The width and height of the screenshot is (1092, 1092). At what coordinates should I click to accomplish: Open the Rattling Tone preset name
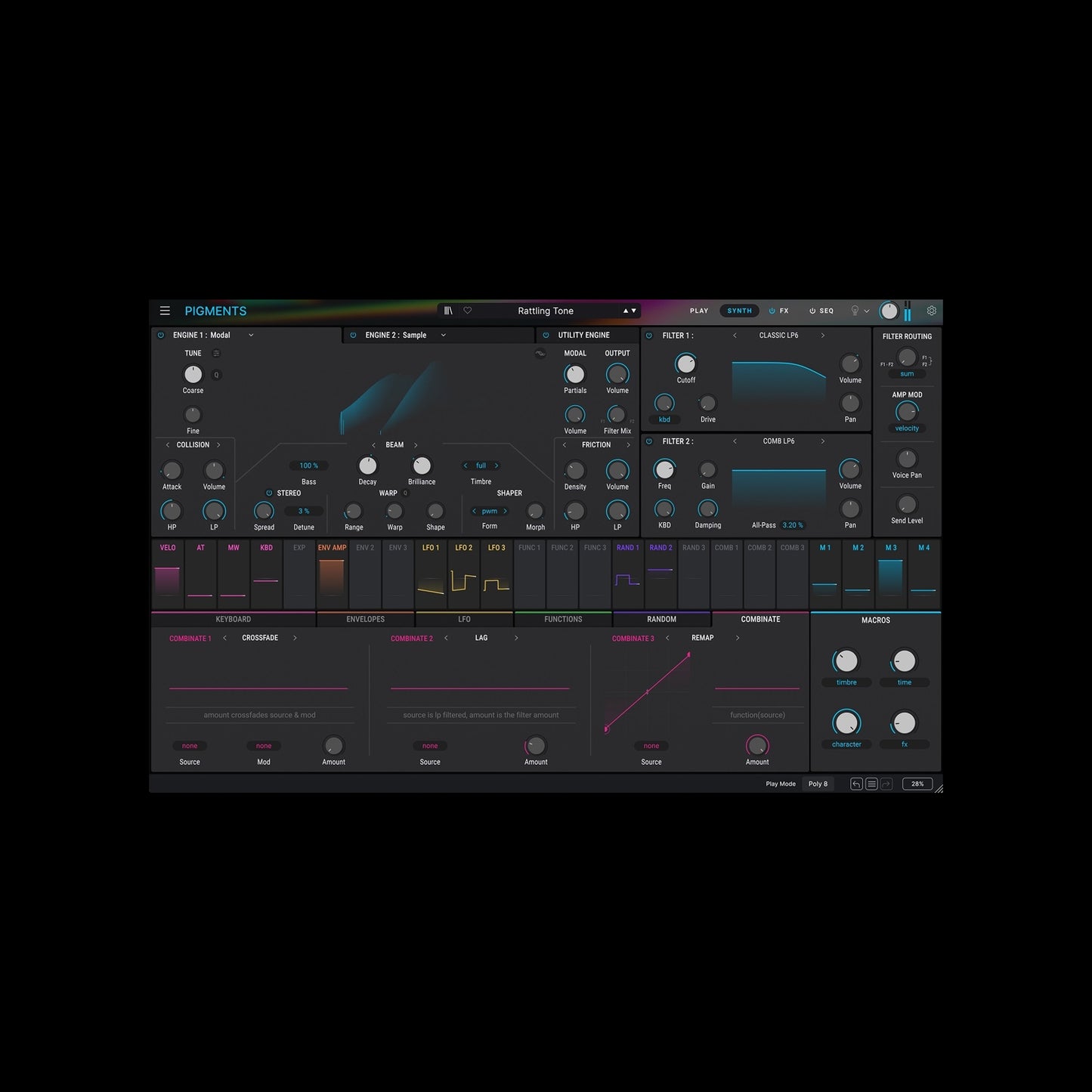coord(546,311)
